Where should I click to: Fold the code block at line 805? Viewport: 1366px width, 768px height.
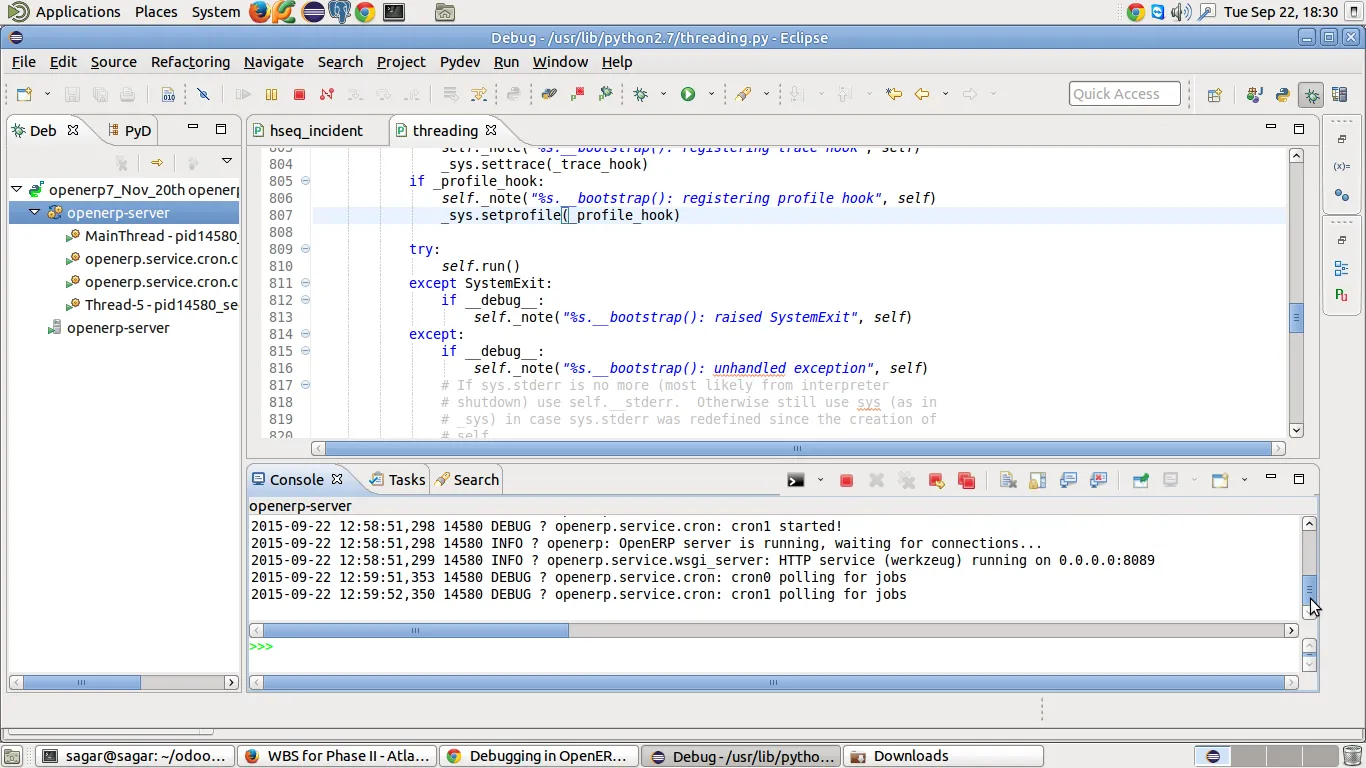305,181
